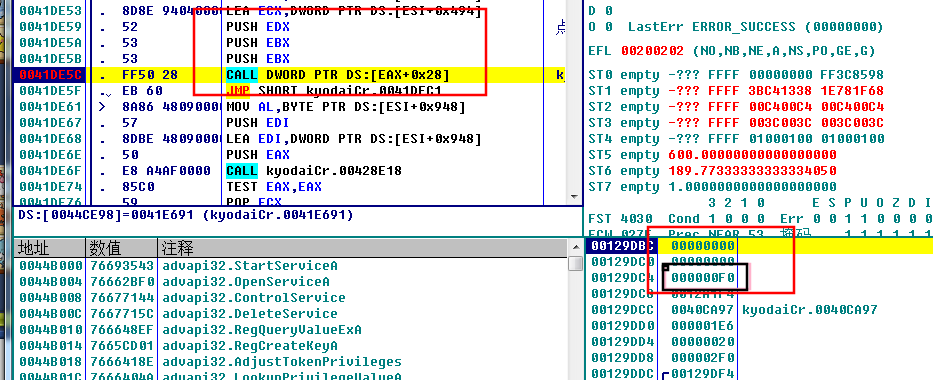Click the disassembly scrollbar down arrow
The height and width of the screenshot is (380, 933).
(574, 197)
